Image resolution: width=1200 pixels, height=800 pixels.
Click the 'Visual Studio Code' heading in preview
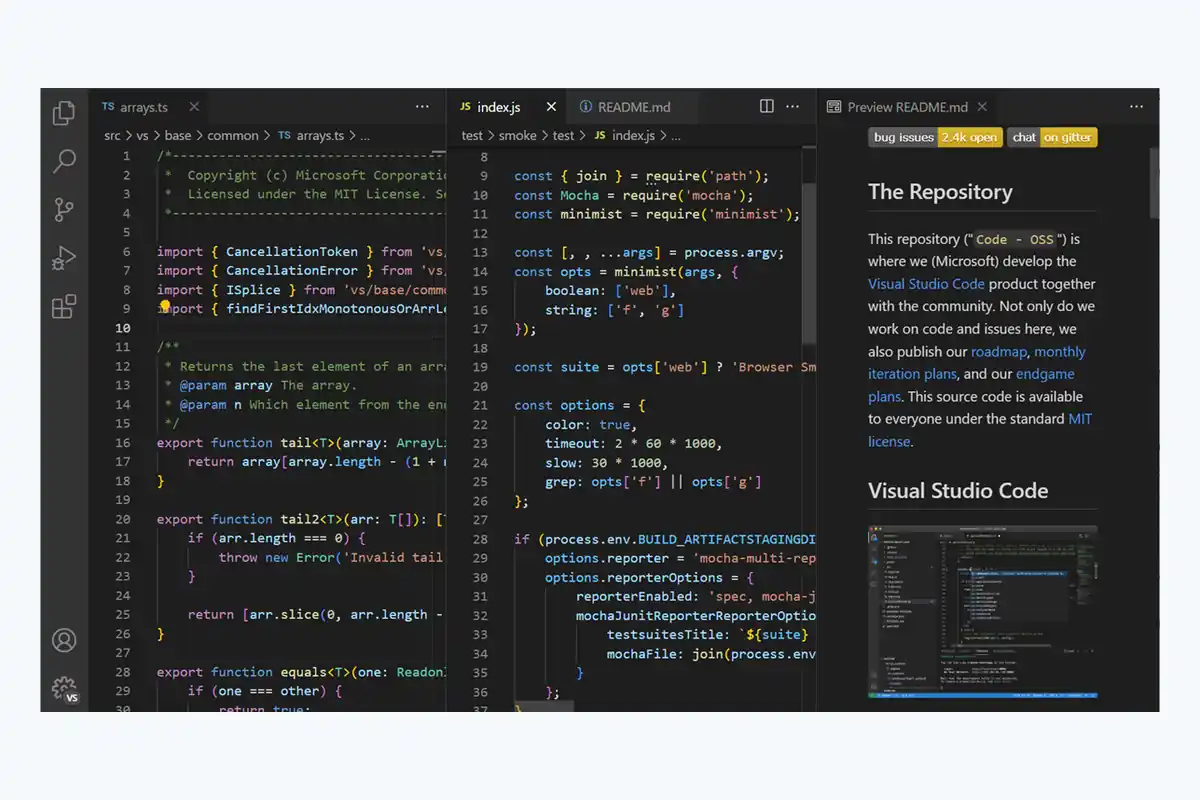[958, 491]
